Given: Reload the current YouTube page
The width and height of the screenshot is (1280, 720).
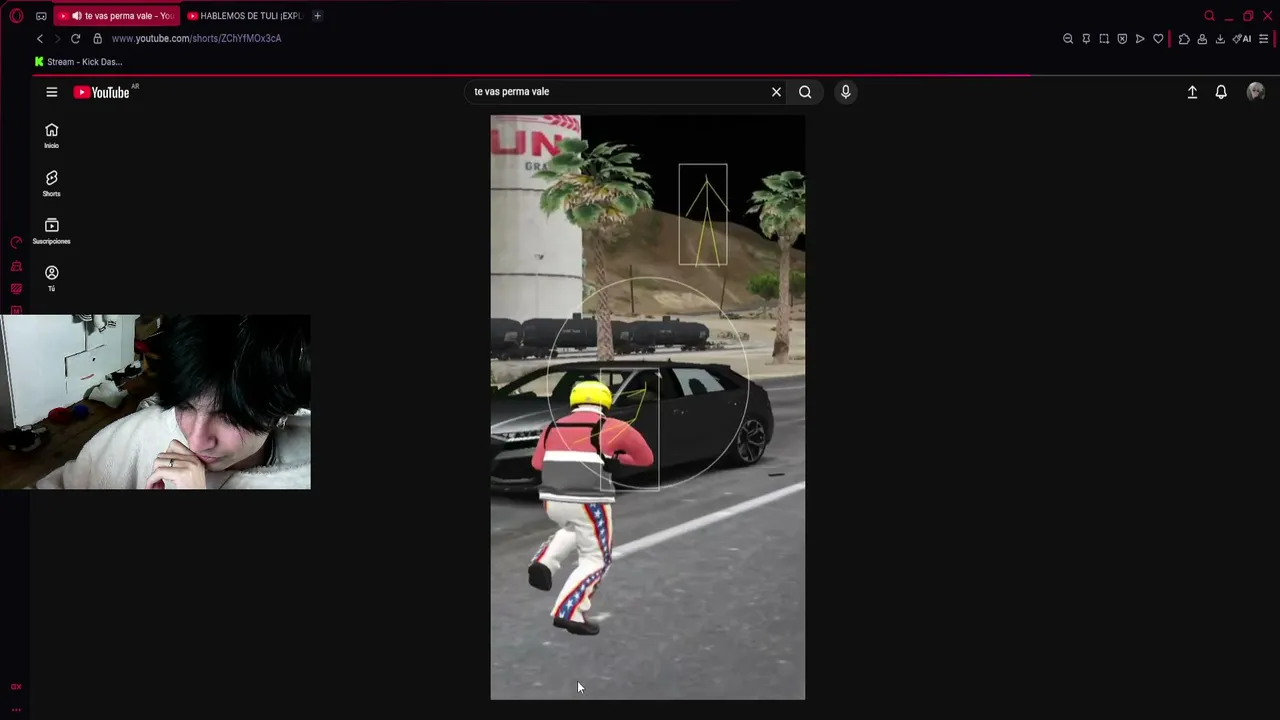Looking at the screenshot, I should click(x=75, y=39).
